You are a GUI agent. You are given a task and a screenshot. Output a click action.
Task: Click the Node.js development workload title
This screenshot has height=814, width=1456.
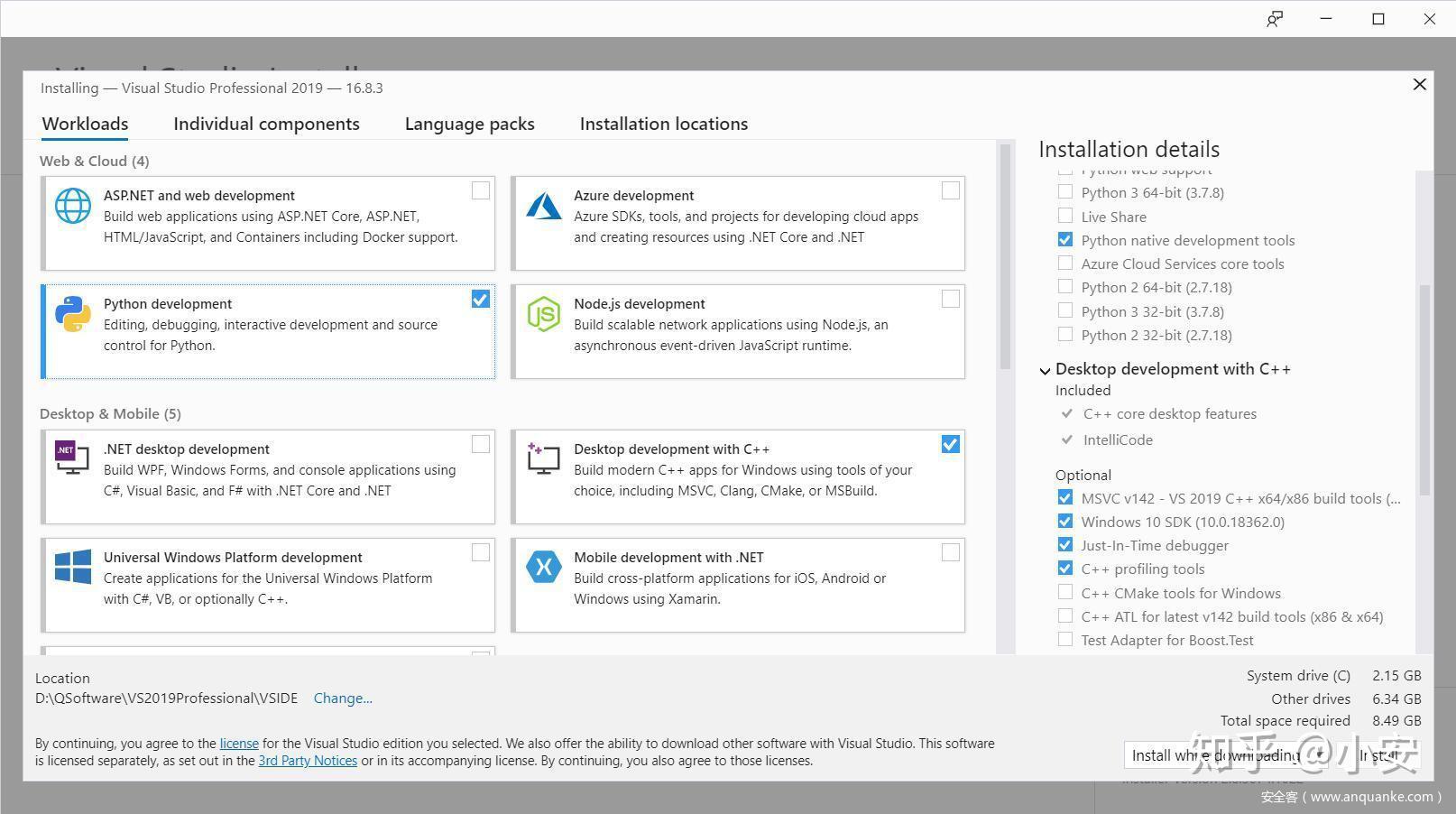tap(640, 304)
